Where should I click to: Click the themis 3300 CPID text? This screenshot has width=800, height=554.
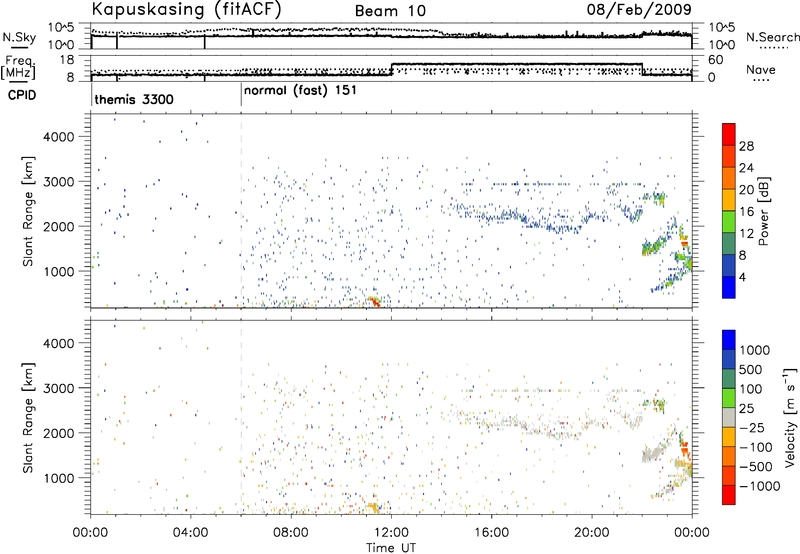[134, 99]
